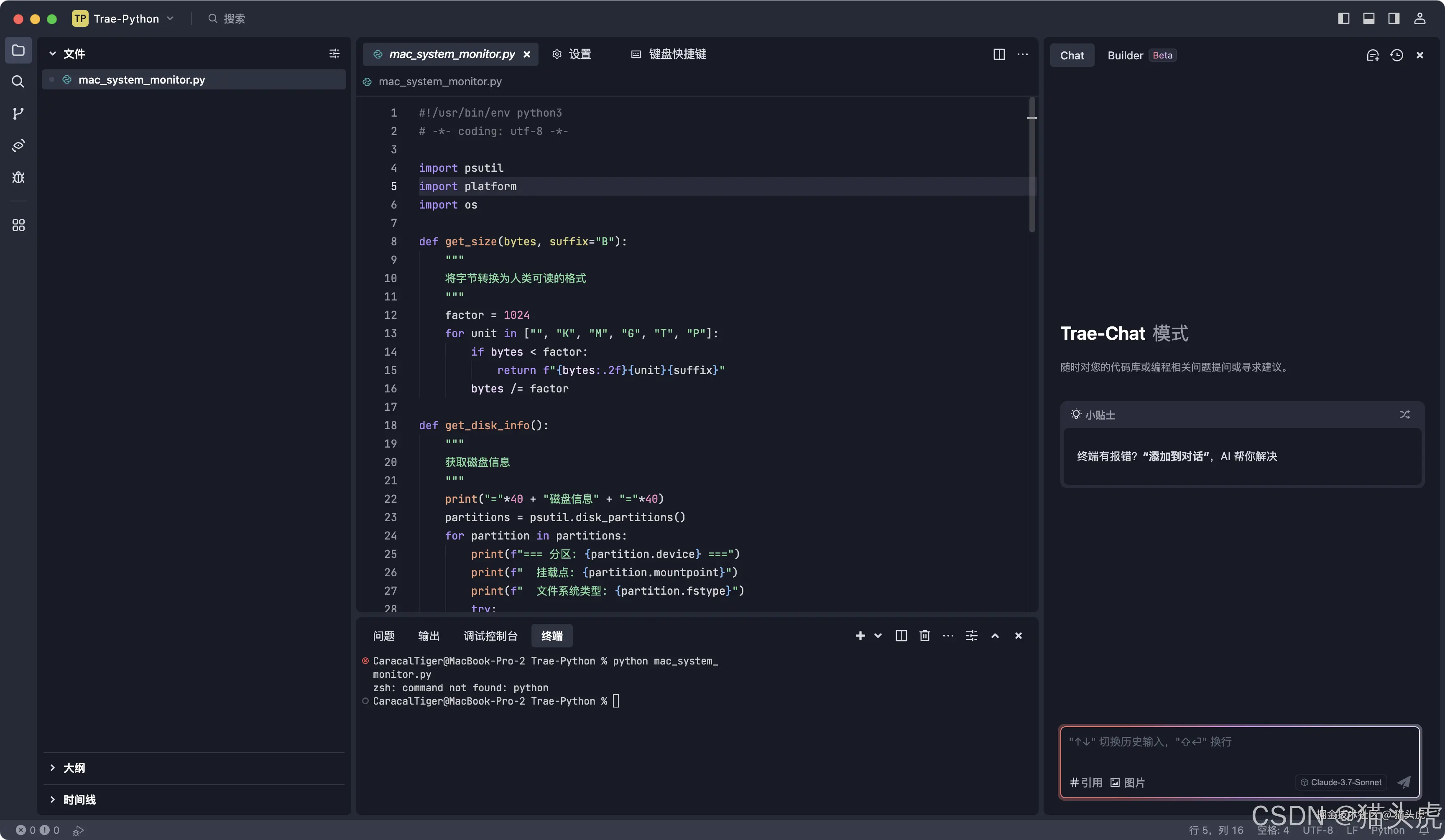This screenshot has width=1445, height=840.
Task: Select mac_system_monitor.py in file tree
Action: pyautogui.click(x=194, y=80)
